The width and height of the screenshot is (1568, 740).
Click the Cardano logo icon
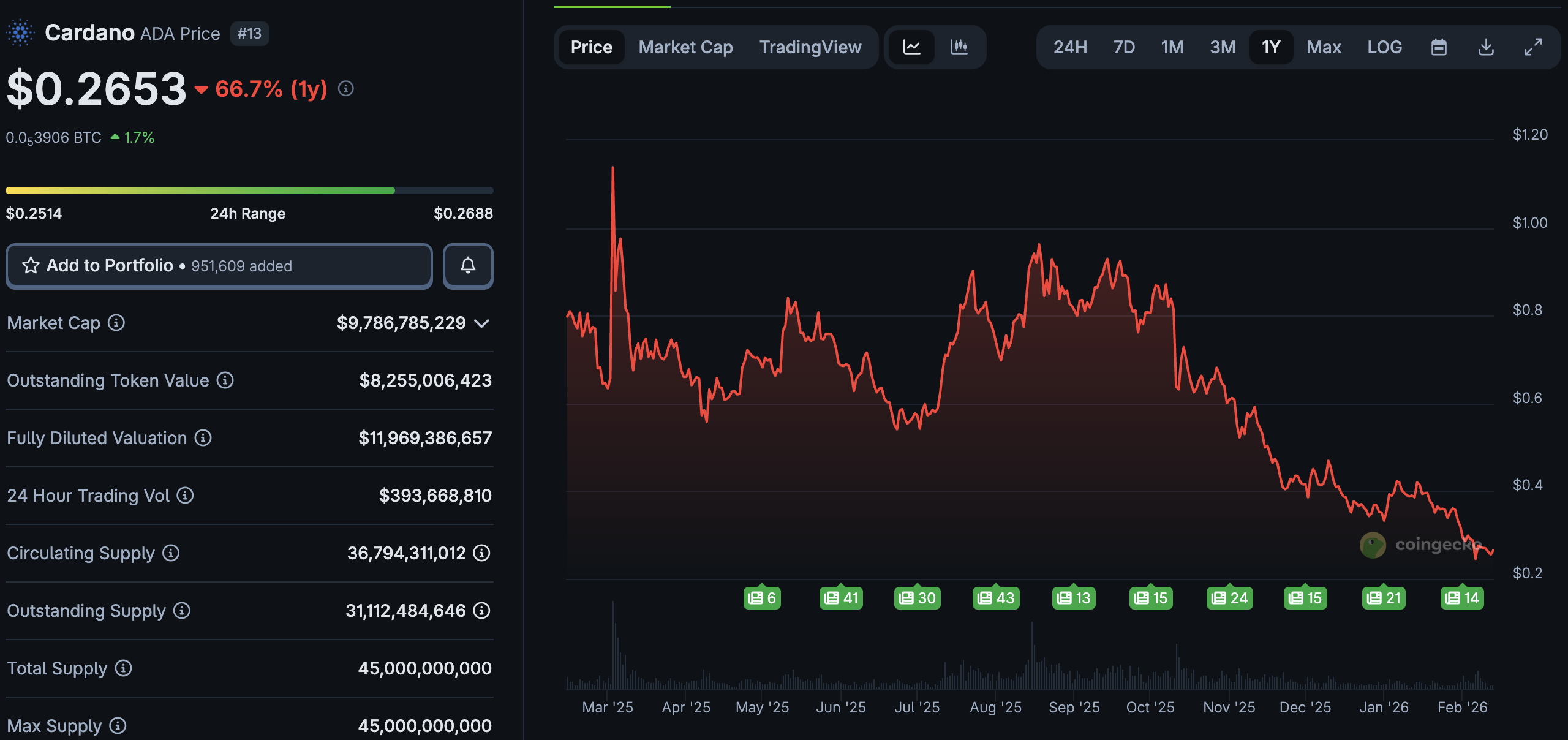[20, 33]
